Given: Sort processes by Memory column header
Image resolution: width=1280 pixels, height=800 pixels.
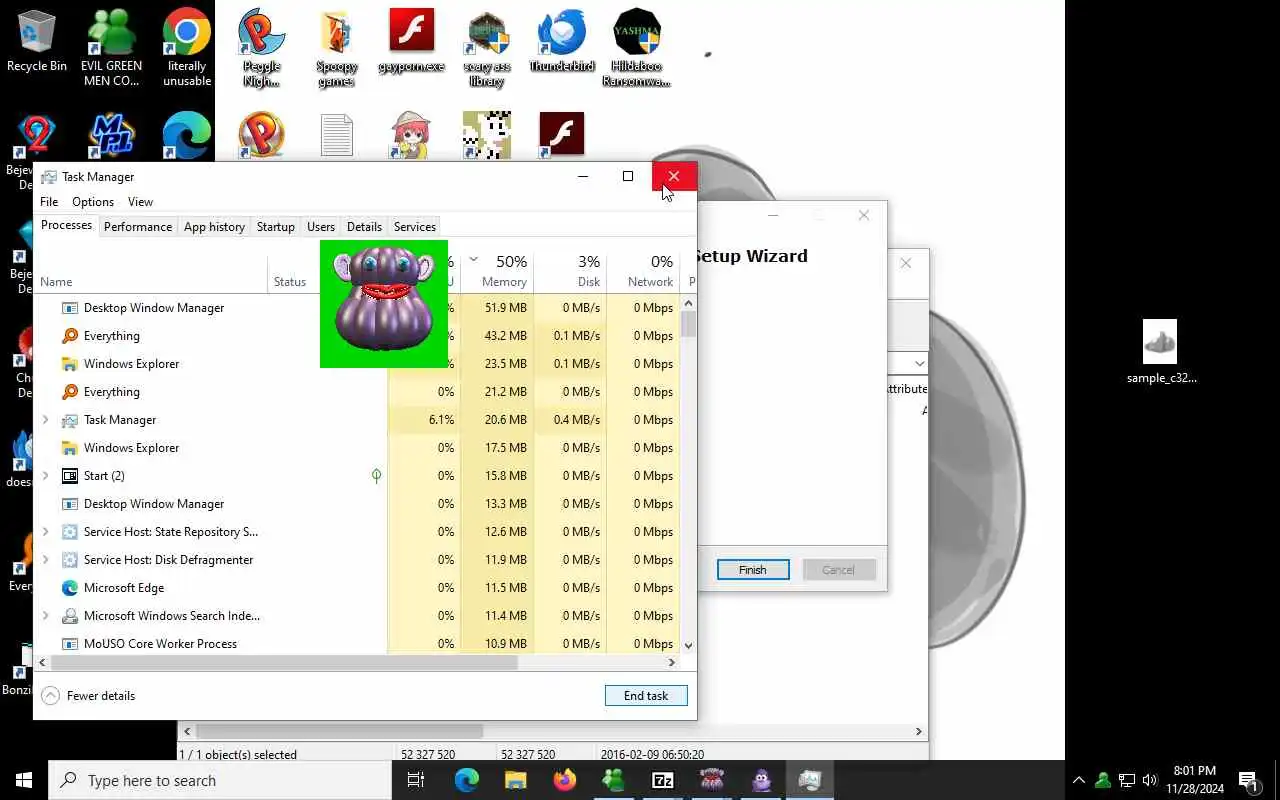Looking at the screenshot, I should coord(497,270).
